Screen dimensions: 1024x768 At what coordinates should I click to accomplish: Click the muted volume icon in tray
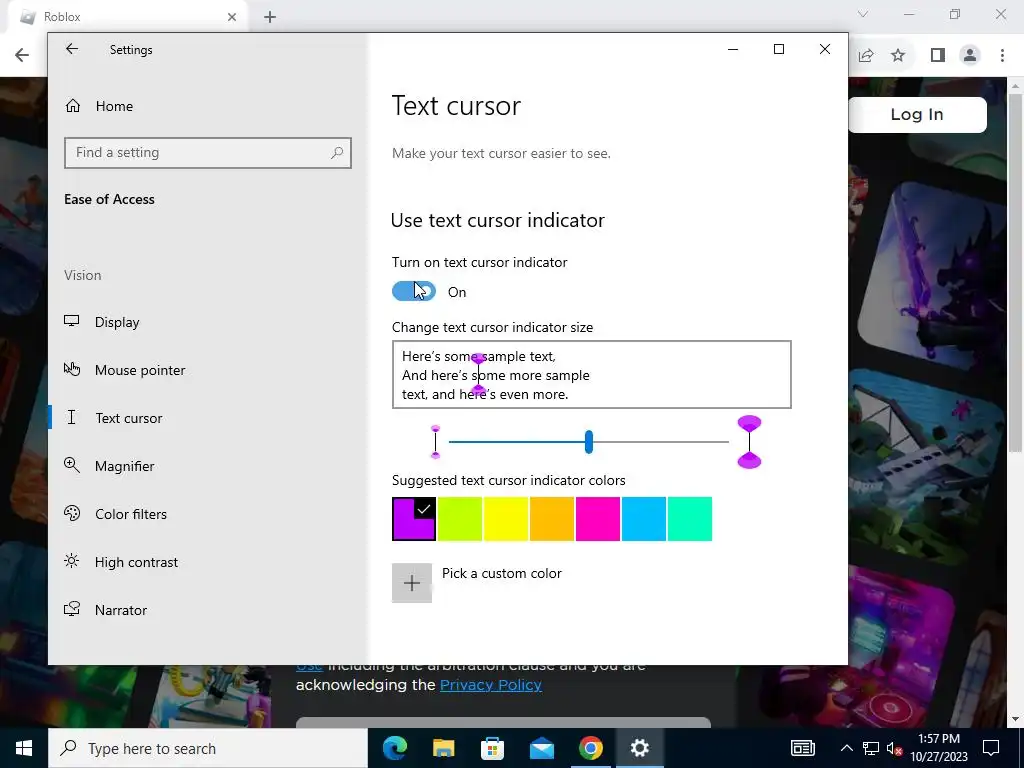[894, 748]
